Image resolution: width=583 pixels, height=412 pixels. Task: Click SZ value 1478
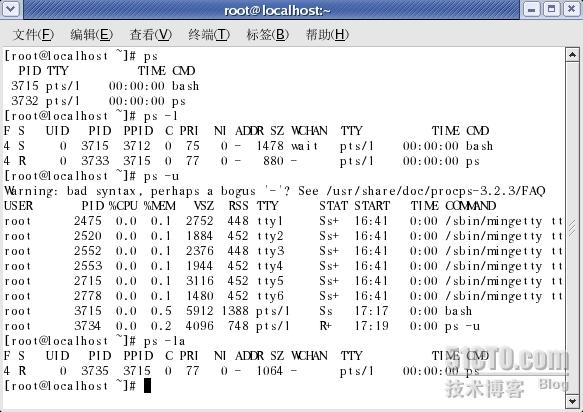[270, 146]
